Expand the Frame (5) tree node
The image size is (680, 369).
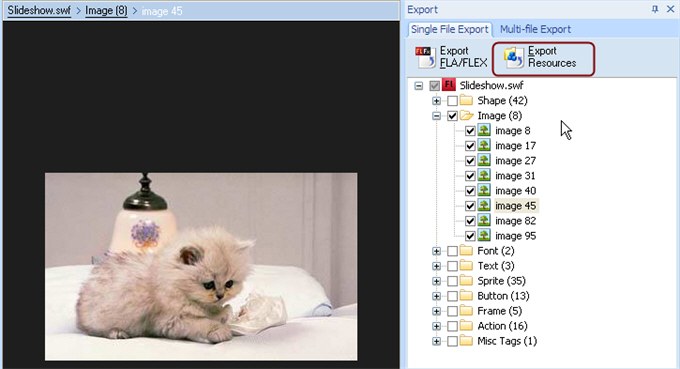point(436,311)
